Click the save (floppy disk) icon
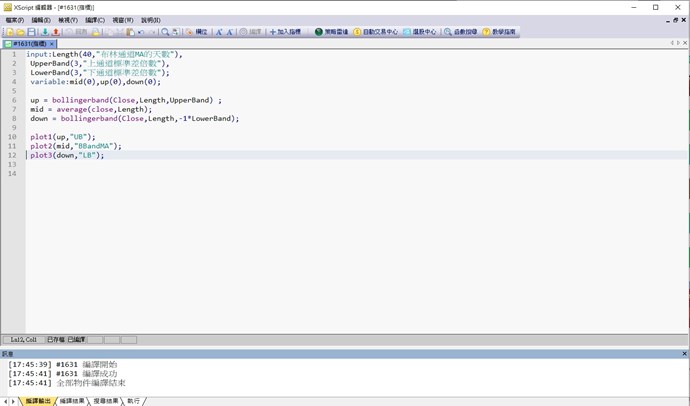This screenshot has width=690, height=406. tap(32, 32)
